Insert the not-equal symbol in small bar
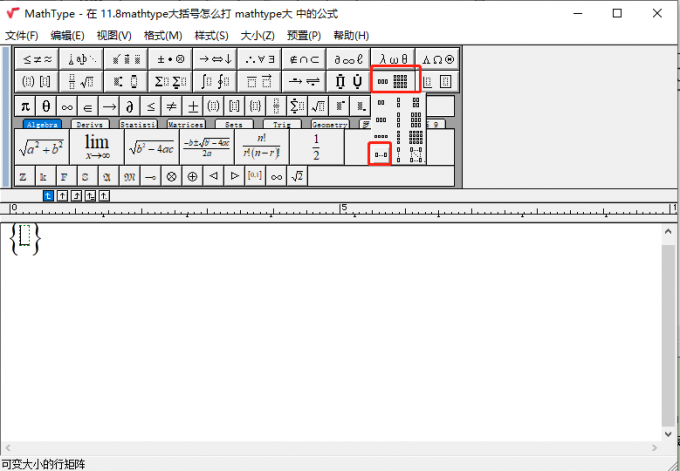The image size is (680, 471). 171,105
